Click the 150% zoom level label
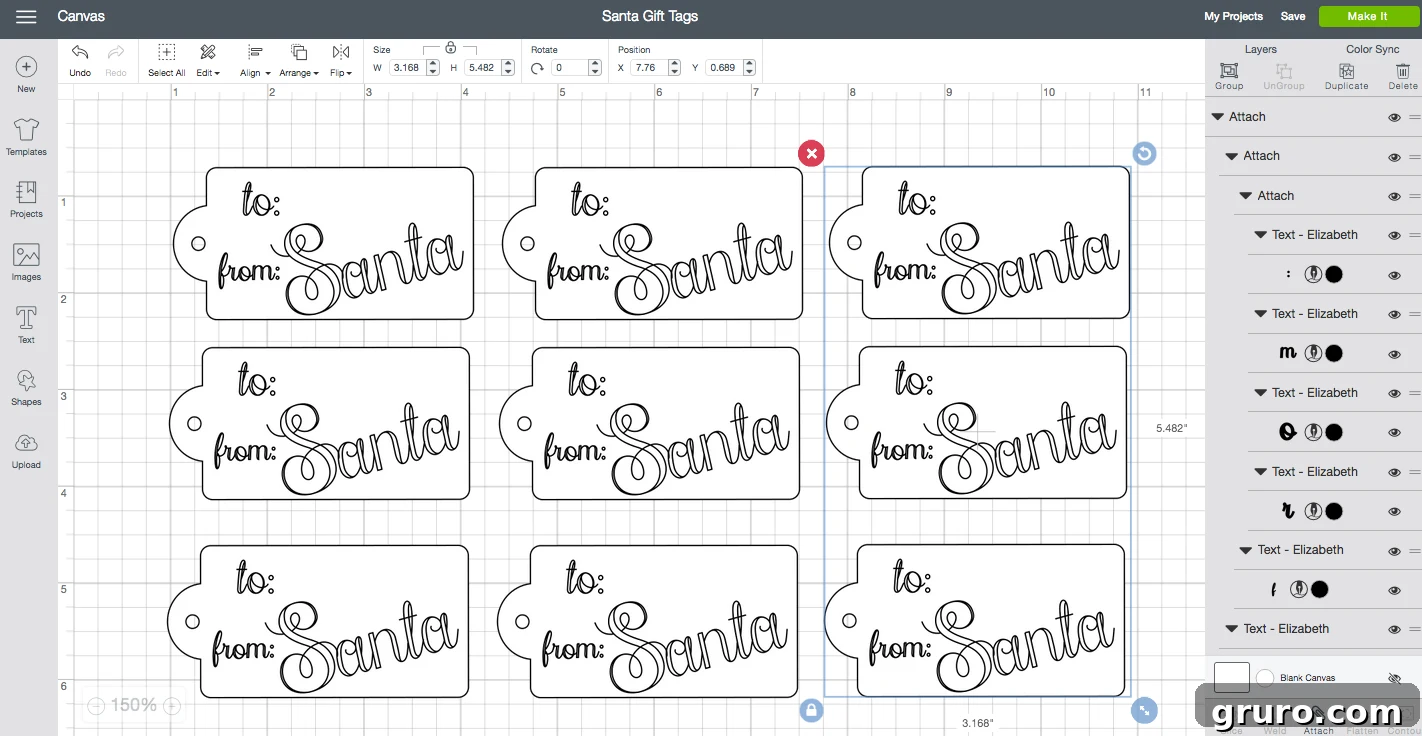 133,705
